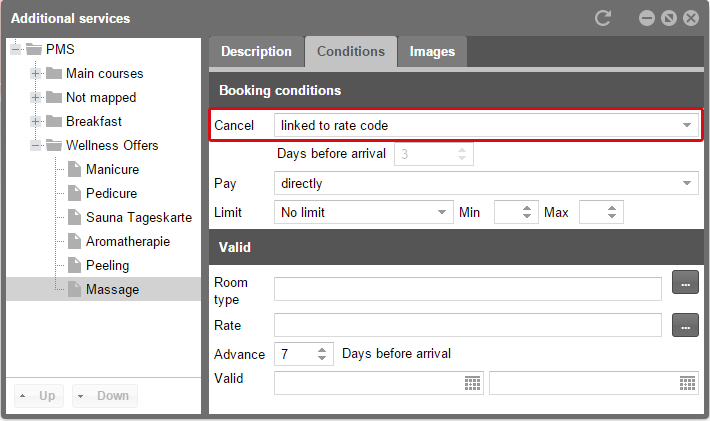Expand the Breakfast tree node
710x421 pixels.
coord(35,121)
